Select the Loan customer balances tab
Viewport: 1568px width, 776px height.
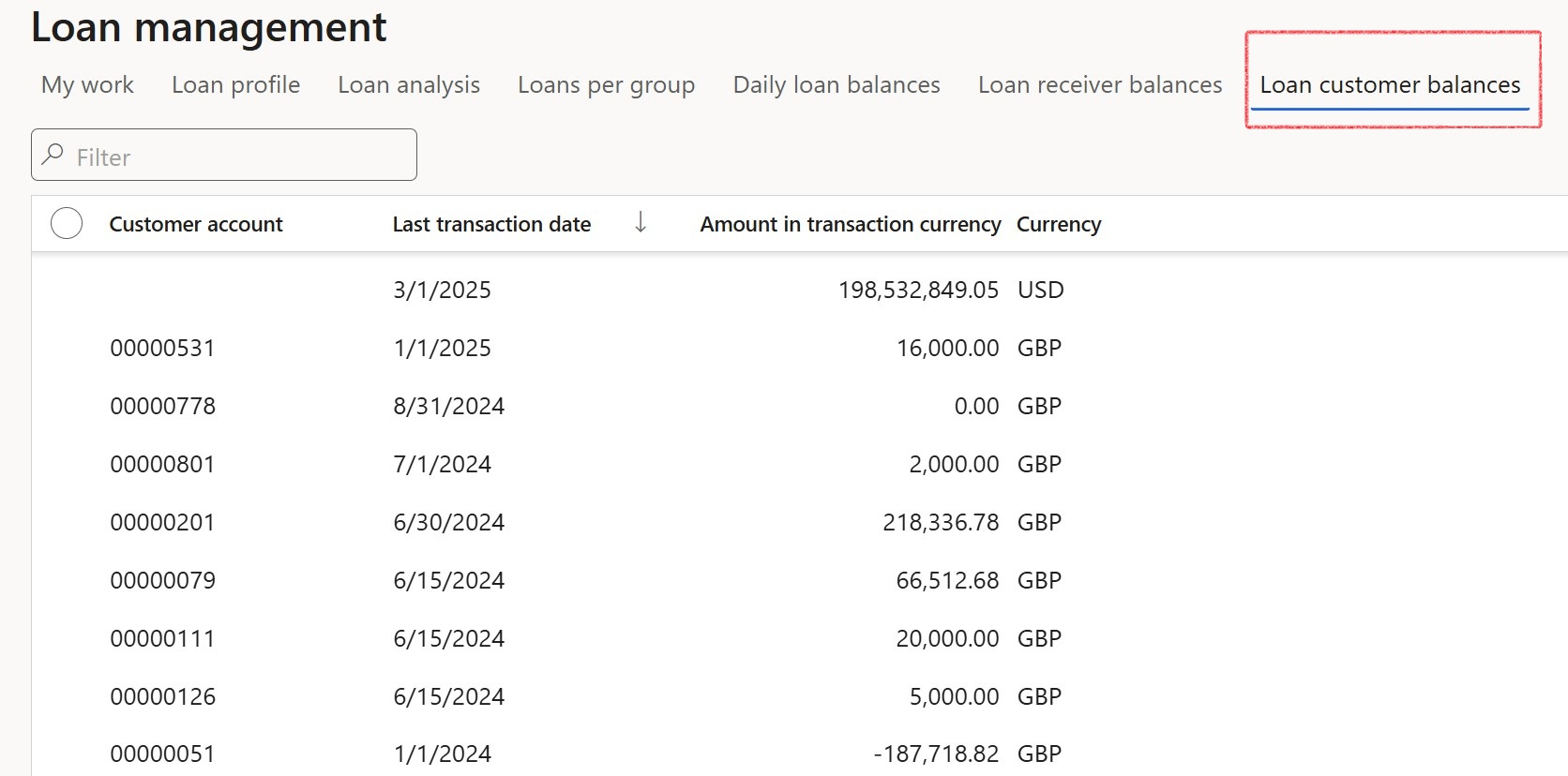tap(1390, 84)
